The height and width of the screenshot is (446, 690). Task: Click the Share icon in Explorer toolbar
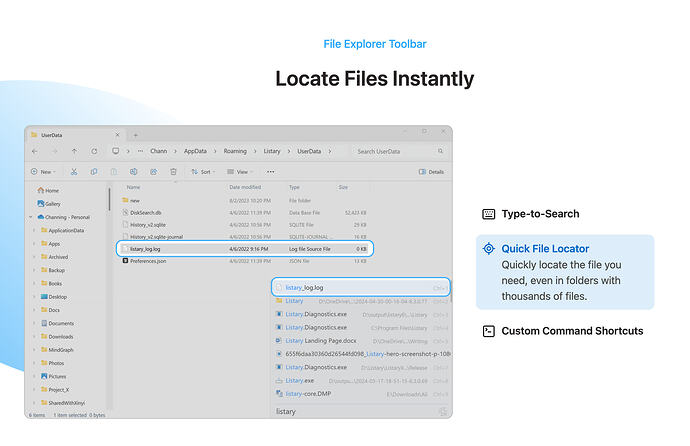click(x=154, y=172)
